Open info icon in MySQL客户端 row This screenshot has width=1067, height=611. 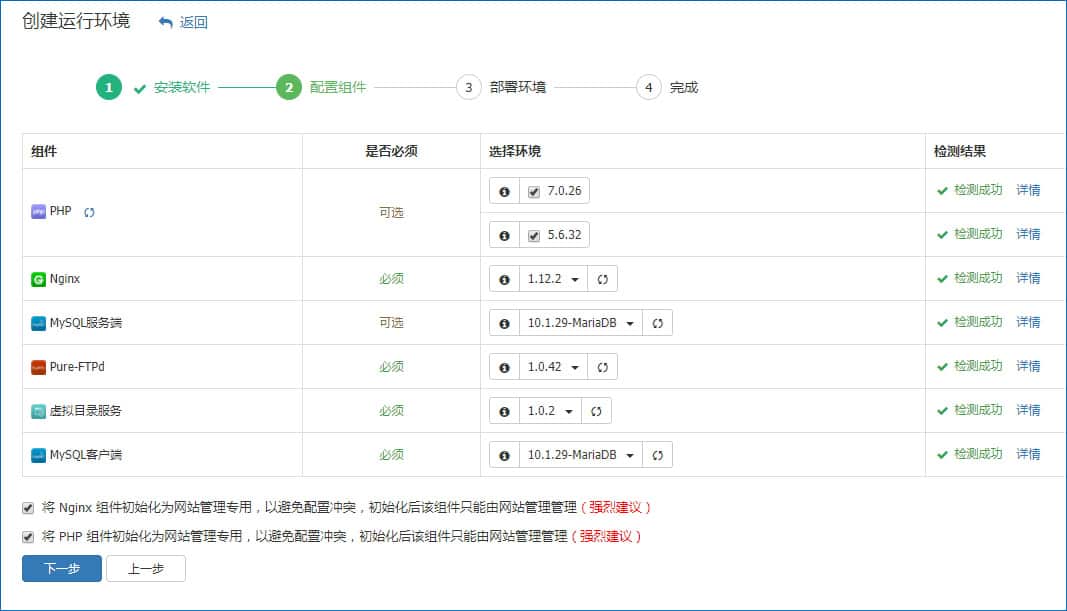point(504,455)
